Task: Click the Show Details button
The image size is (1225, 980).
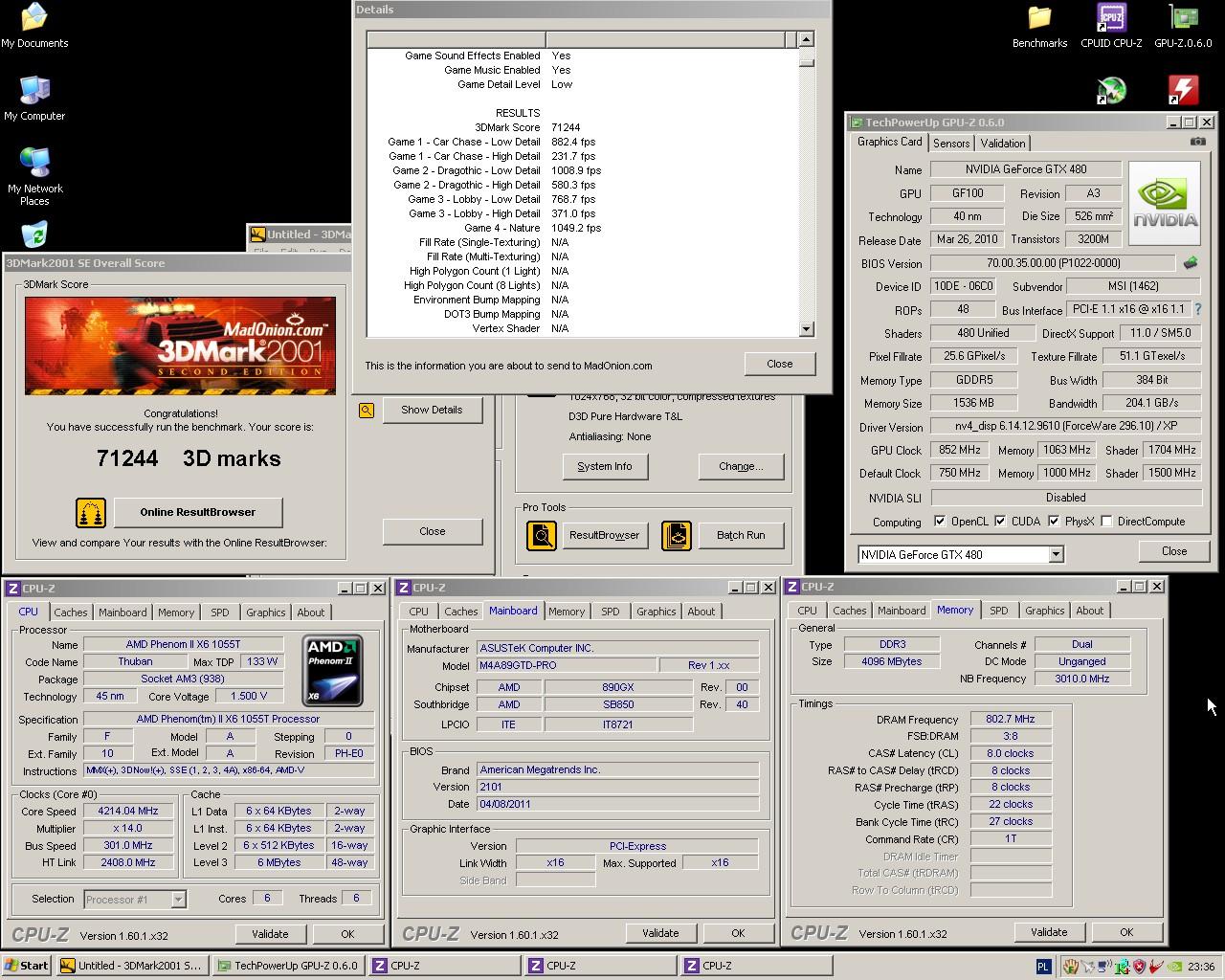Action: click(432, 410)
